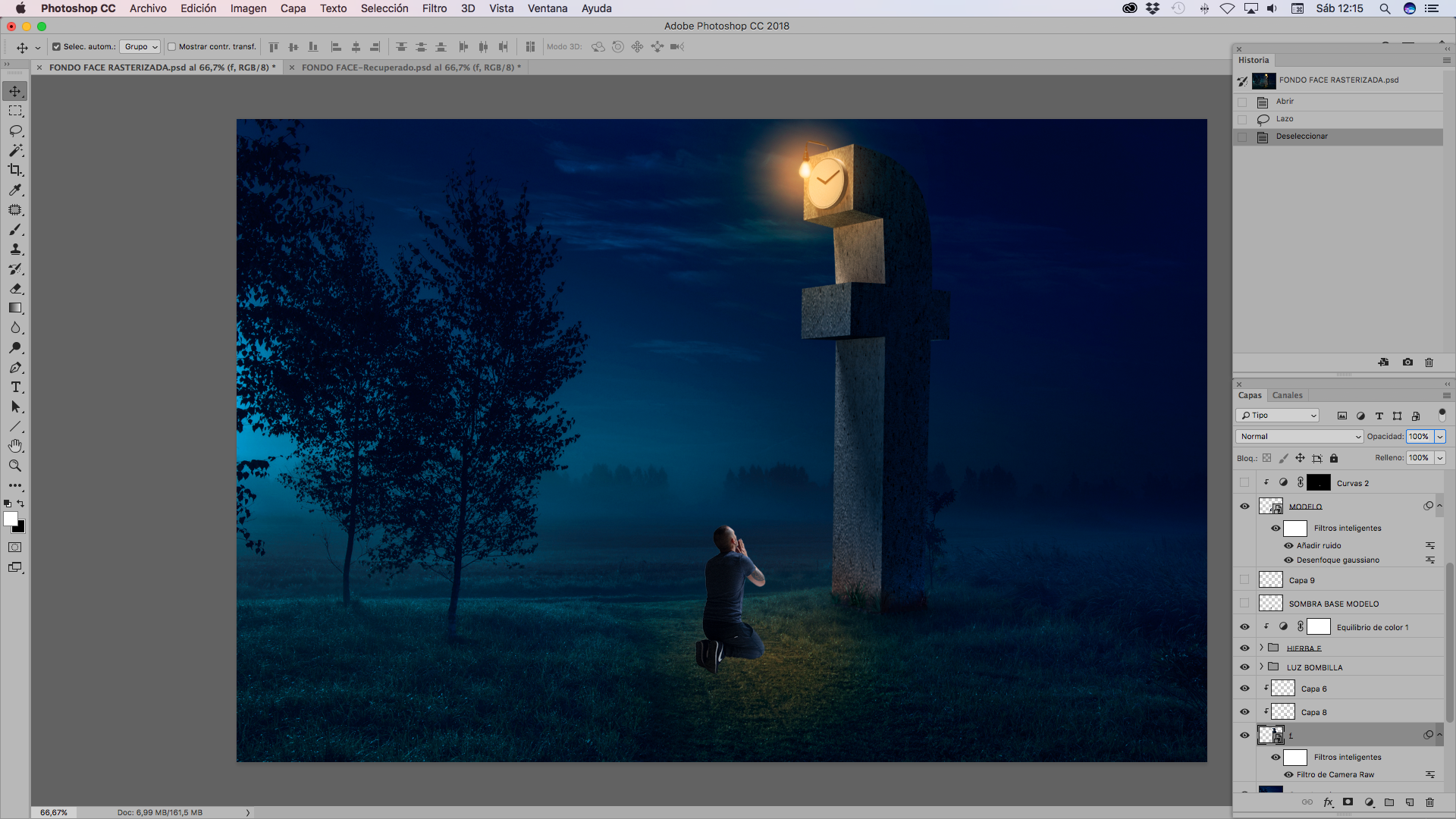Image resolution: width=1456 pixels, height=819 pixels.
Task: Open the Normal blend mode dropdown
Action: (x=1300, y=437)
